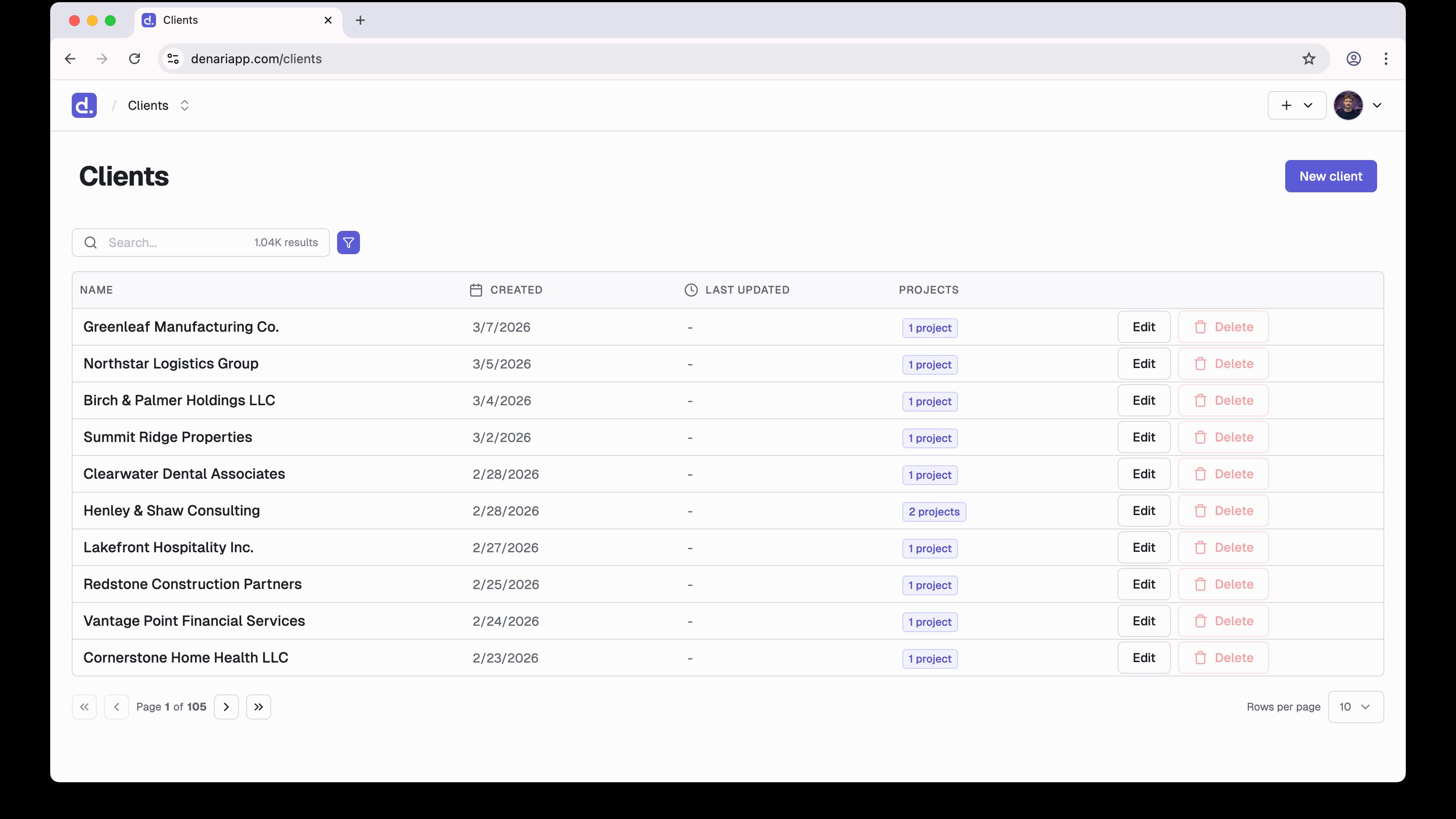Go to the previous page arrow

117,707
